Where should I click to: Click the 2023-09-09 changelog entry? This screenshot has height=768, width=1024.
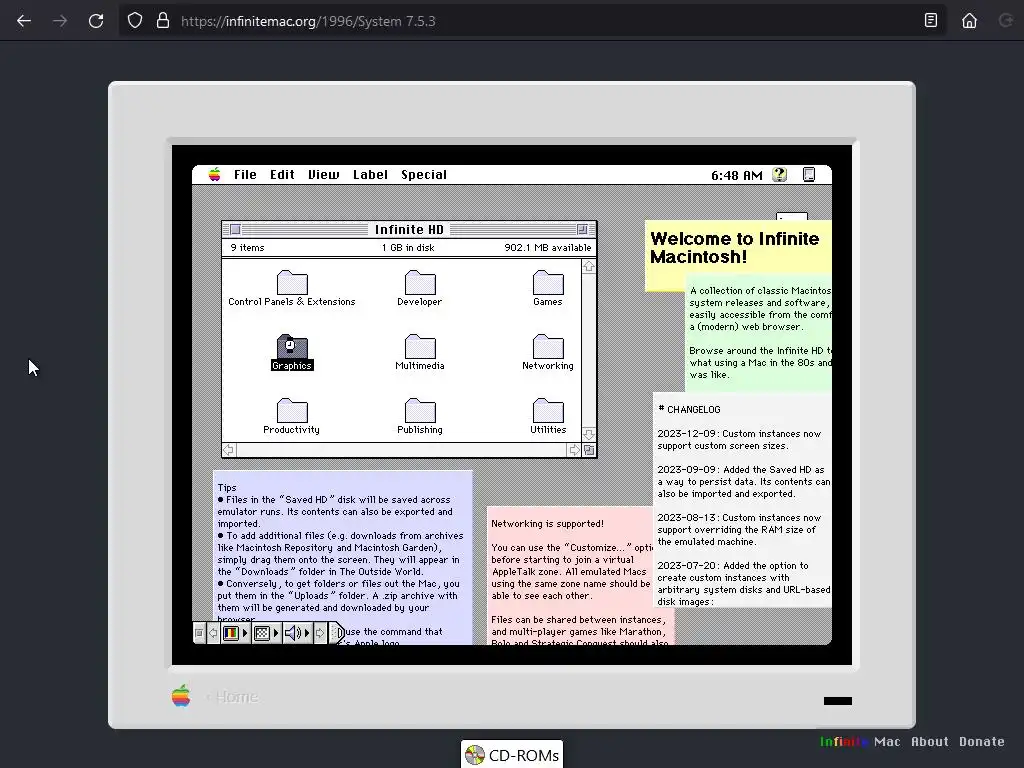pos(744,481)
